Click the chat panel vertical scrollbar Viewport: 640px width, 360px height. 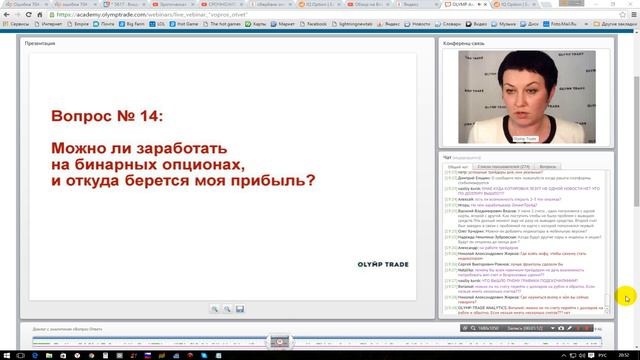click(607, 242)
